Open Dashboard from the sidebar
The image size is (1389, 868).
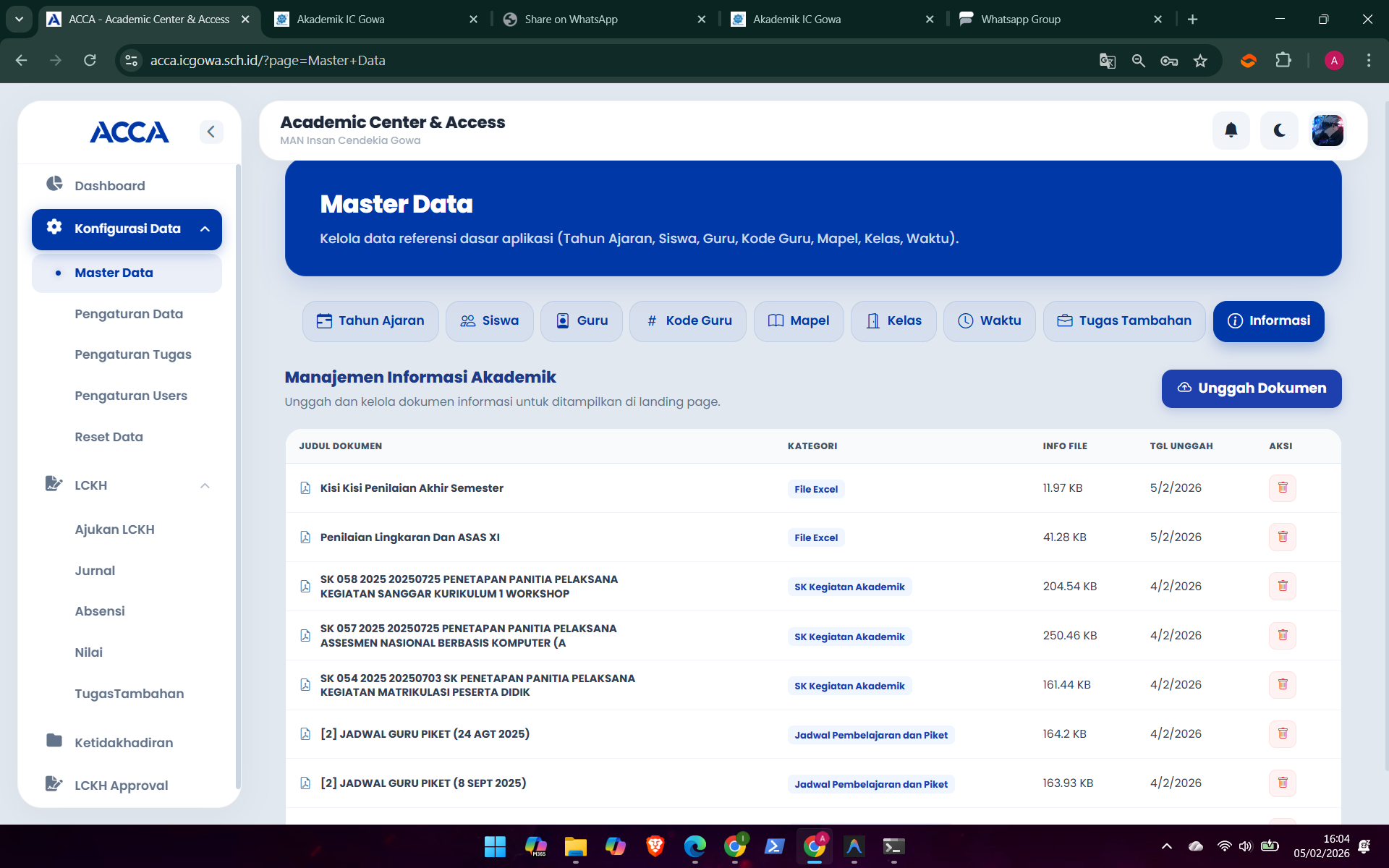coord(110,186)
